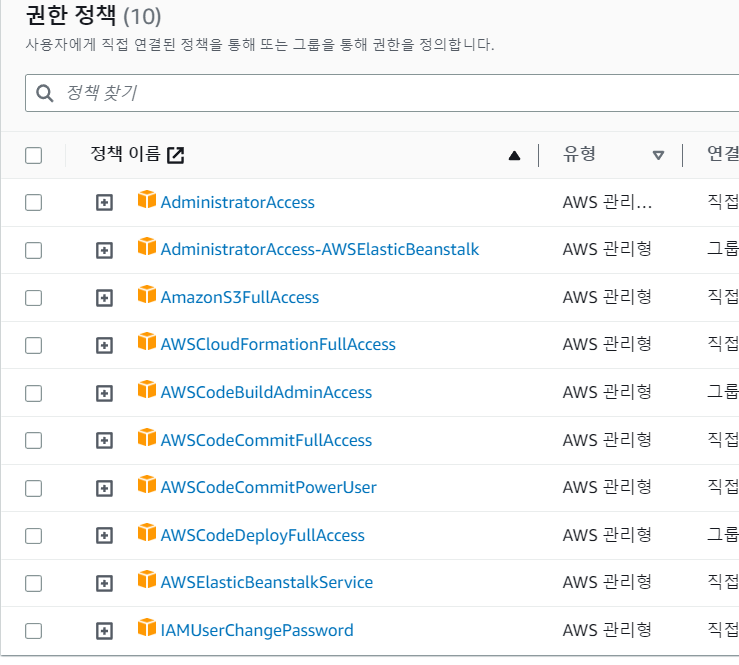Open AdministratorAccess-AWSElasticBeanstalk policy link
This screenshot has height=665, width=739.
(x=320, y=249)
